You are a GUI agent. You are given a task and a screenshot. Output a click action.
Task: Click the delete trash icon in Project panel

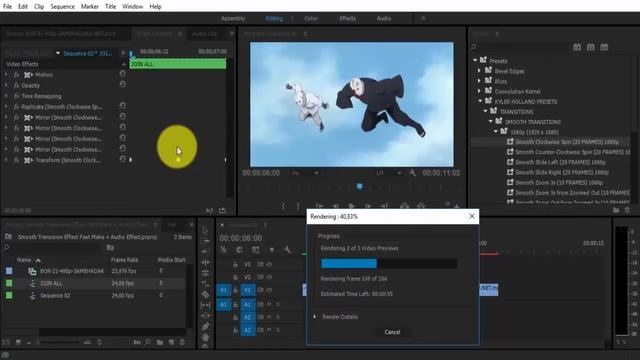[x=182, y=342]
